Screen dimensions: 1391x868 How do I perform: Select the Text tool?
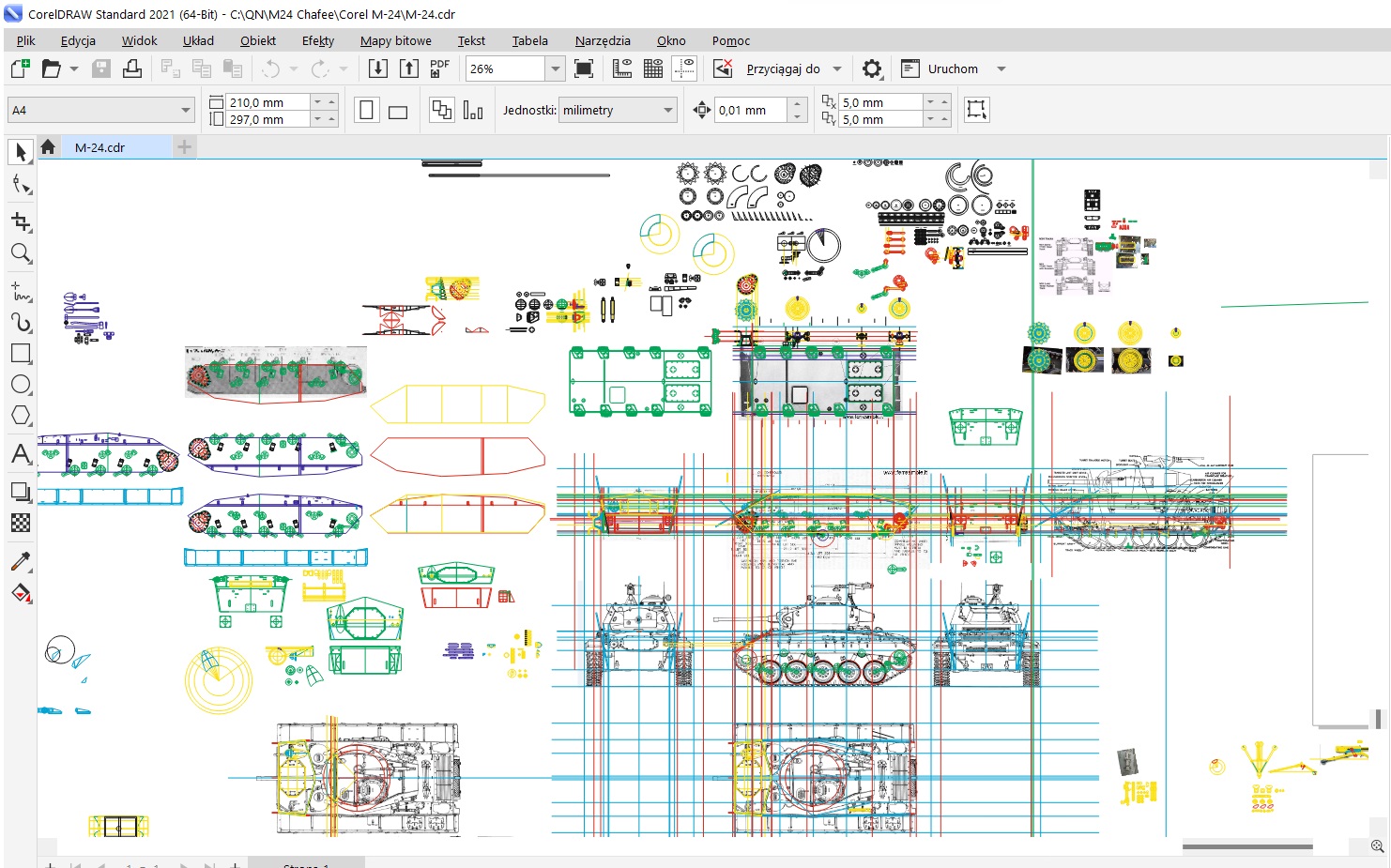(21, 454)
